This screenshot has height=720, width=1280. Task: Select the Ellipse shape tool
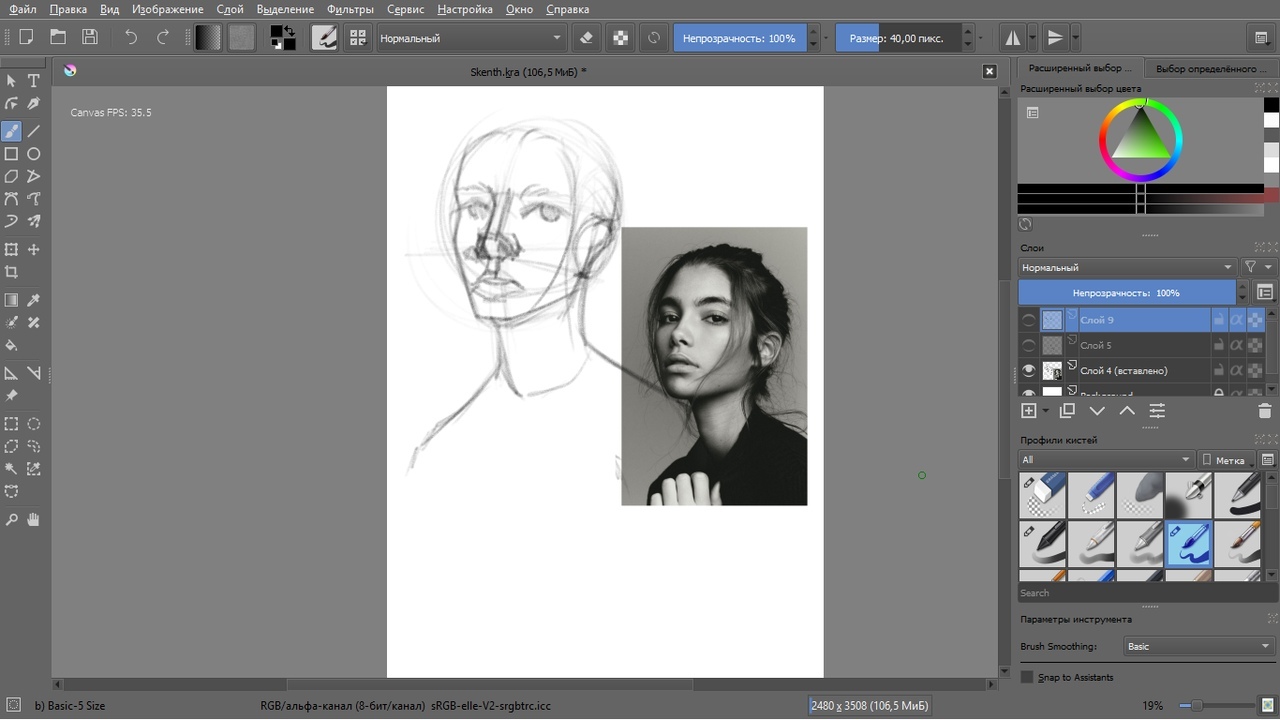(x=34, y=154)
